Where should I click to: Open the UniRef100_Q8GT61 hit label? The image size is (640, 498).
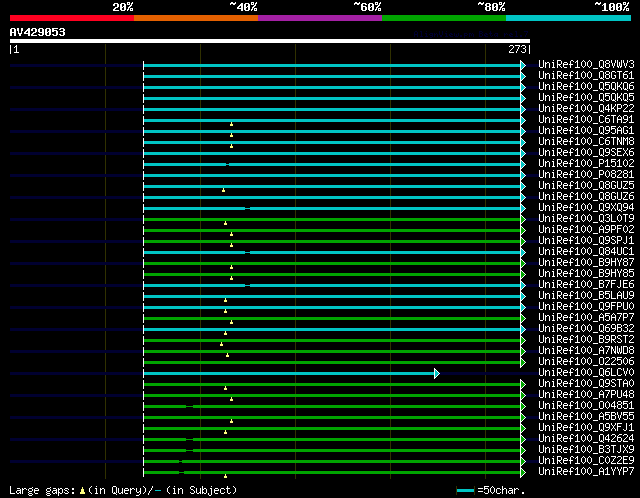pos(586,76)
